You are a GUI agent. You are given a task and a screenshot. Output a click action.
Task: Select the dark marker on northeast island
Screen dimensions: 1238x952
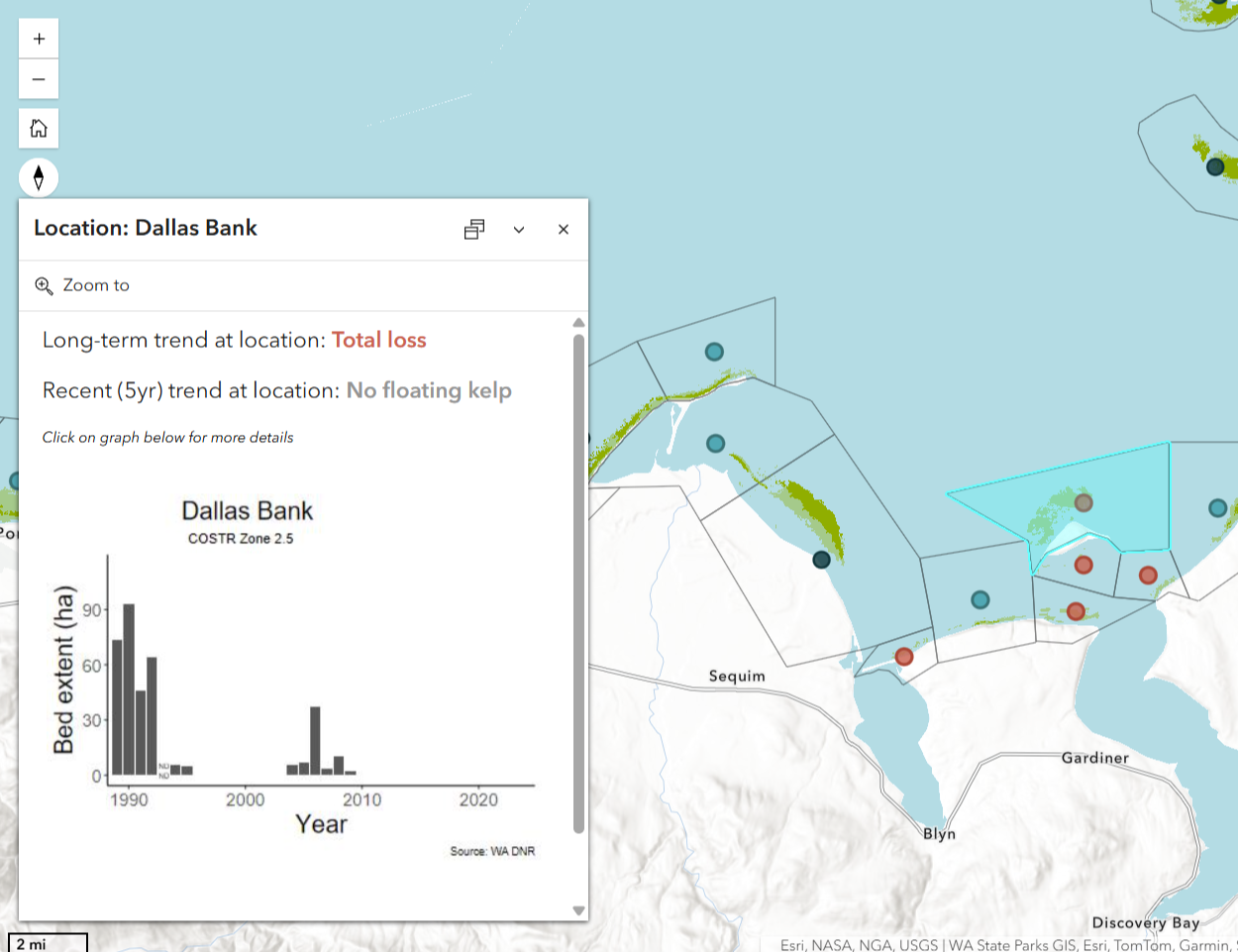tap(1215, 167)
